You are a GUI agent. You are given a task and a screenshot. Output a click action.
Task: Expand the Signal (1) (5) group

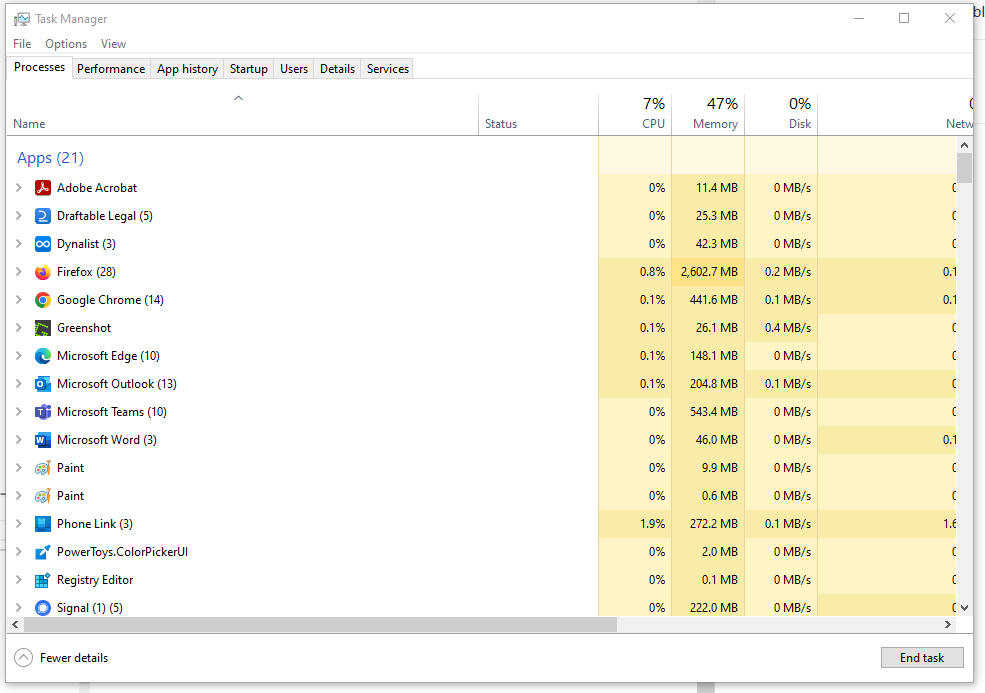coord(19,608)
